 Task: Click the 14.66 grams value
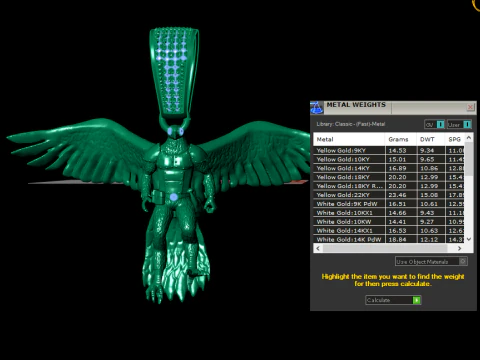(x=397, y=213)
